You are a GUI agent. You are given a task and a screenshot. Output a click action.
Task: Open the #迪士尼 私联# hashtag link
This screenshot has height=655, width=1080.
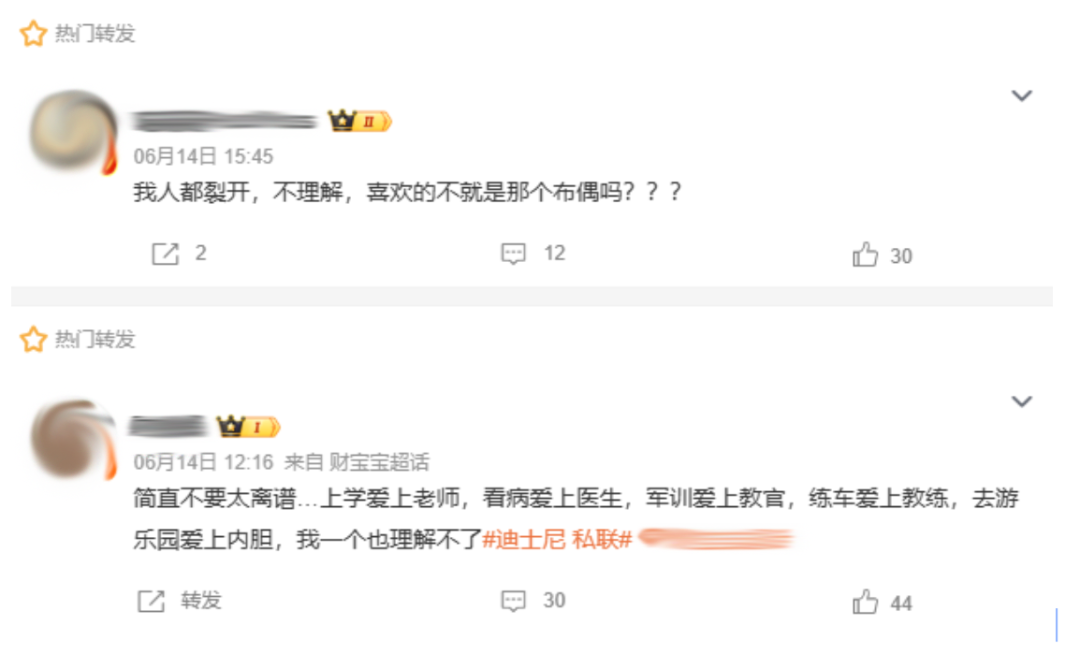pos(557,539)
